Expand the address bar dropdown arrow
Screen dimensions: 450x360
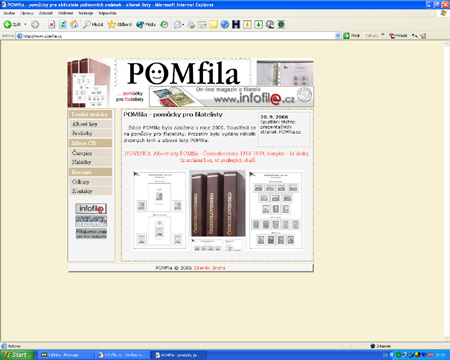tap(338, 36)
